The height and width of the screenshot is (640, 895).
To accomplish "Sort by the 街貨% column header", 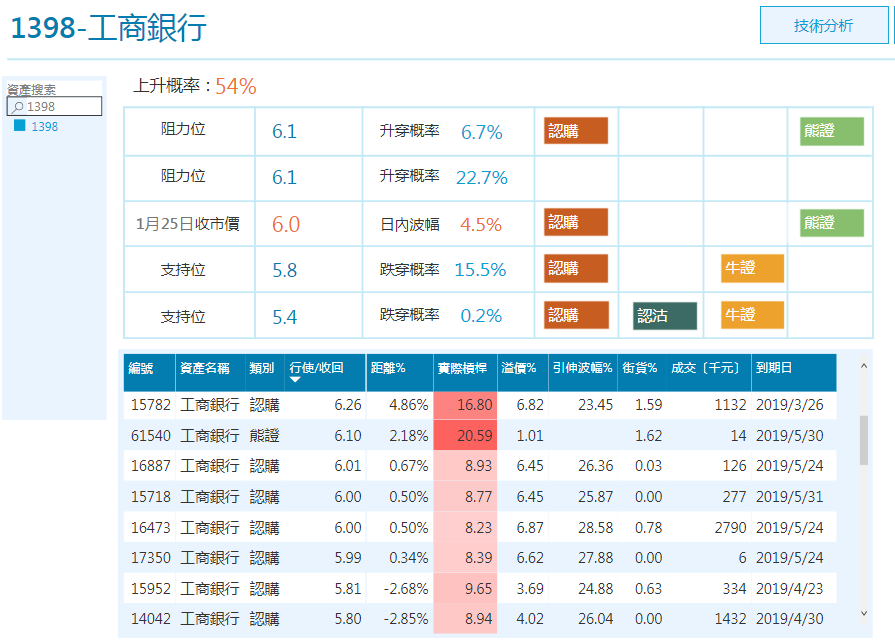I will [x=642, y=368].
